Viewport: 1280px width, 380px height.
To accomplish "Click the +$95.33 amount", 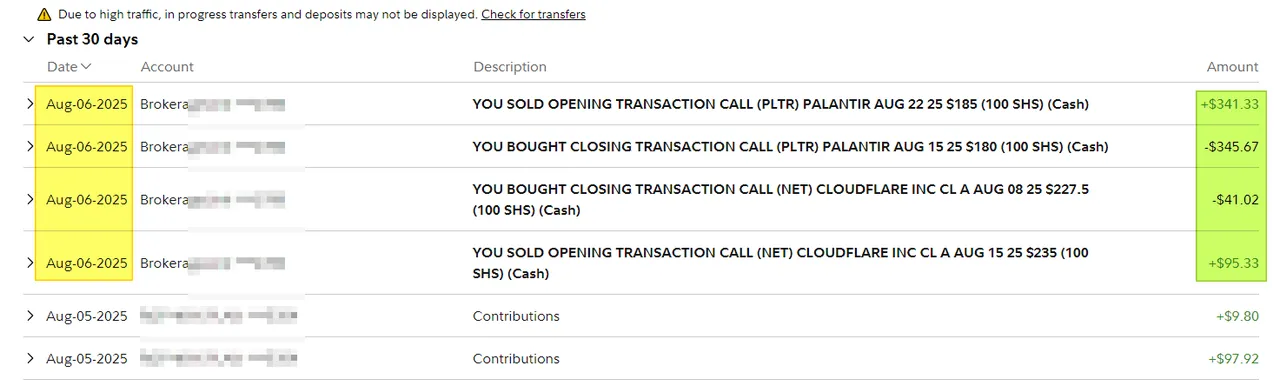I will [x=1234, y=263].
